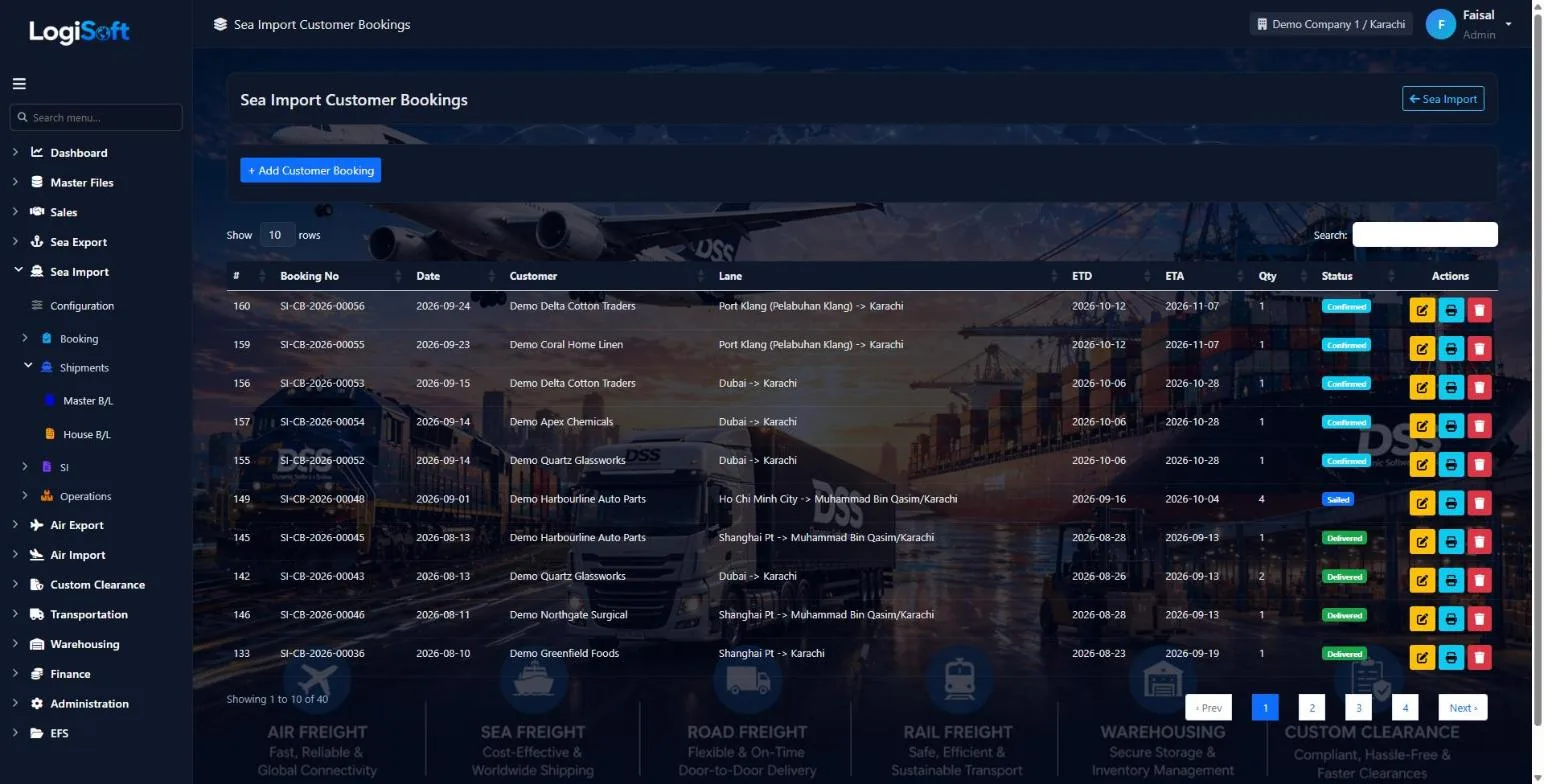Collapse the Shipments submenu chevron
The width and height of the screenshot is (1544, 784).
(28, 367)
